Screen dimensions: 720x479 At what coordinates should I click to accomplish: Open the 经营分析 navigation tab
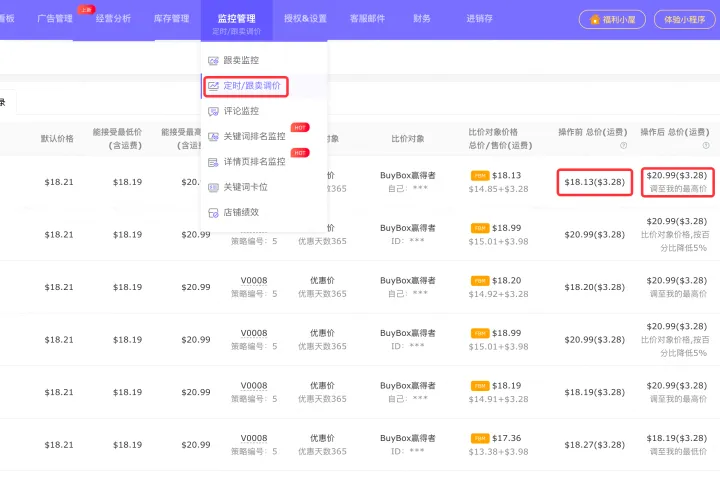(x=113, y=19)
